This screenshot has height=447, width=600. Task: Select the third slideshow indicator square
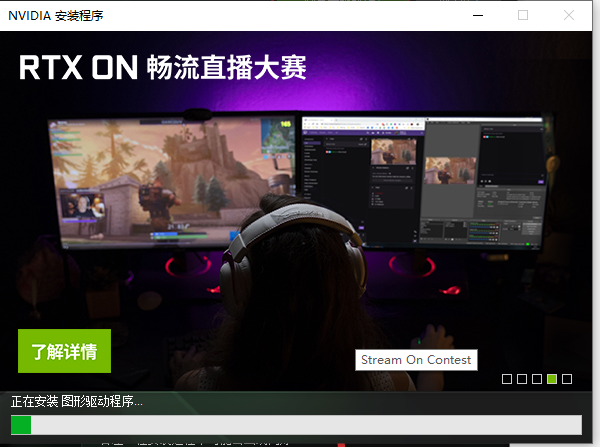point(537,379)
